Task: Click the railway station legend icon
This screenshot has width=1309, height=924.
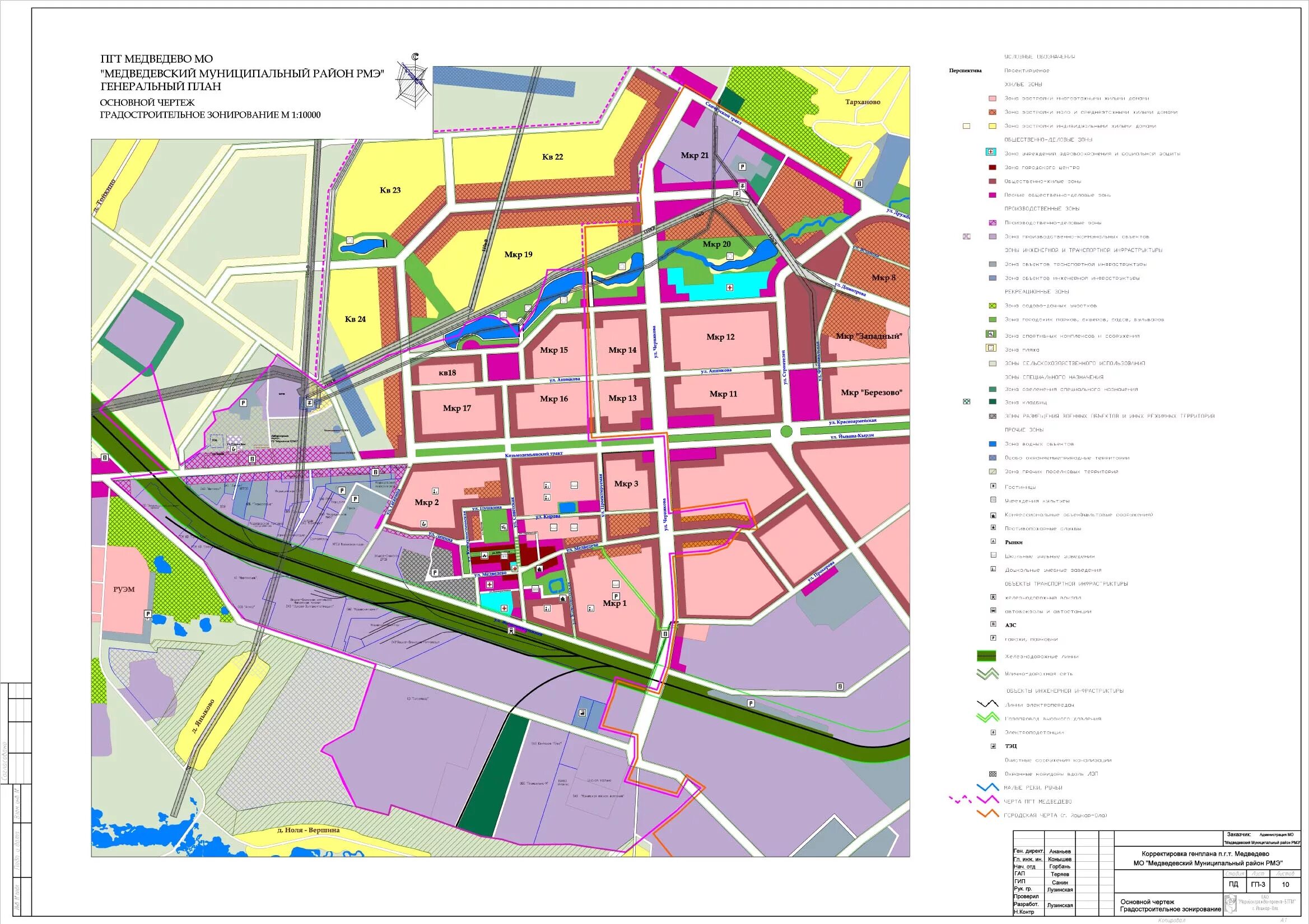Action: point(993,598)
